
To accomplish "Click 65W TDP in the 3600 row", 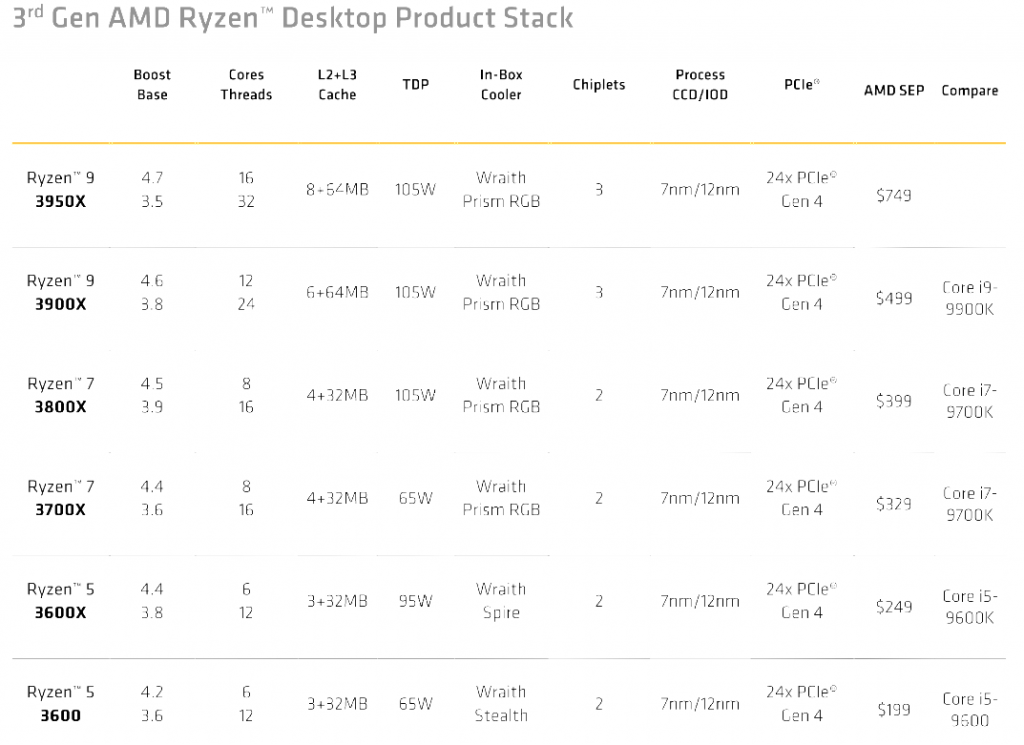I will [x=415, y=704].
